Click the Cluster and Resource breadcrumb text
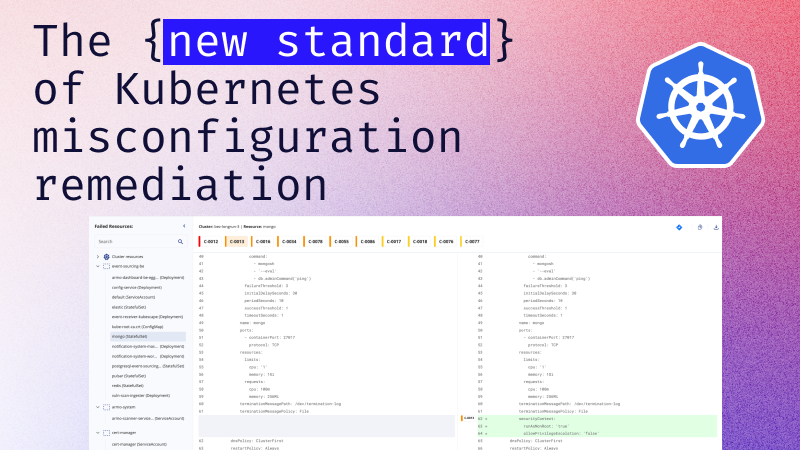800x450 pixels. pos(237,227)
